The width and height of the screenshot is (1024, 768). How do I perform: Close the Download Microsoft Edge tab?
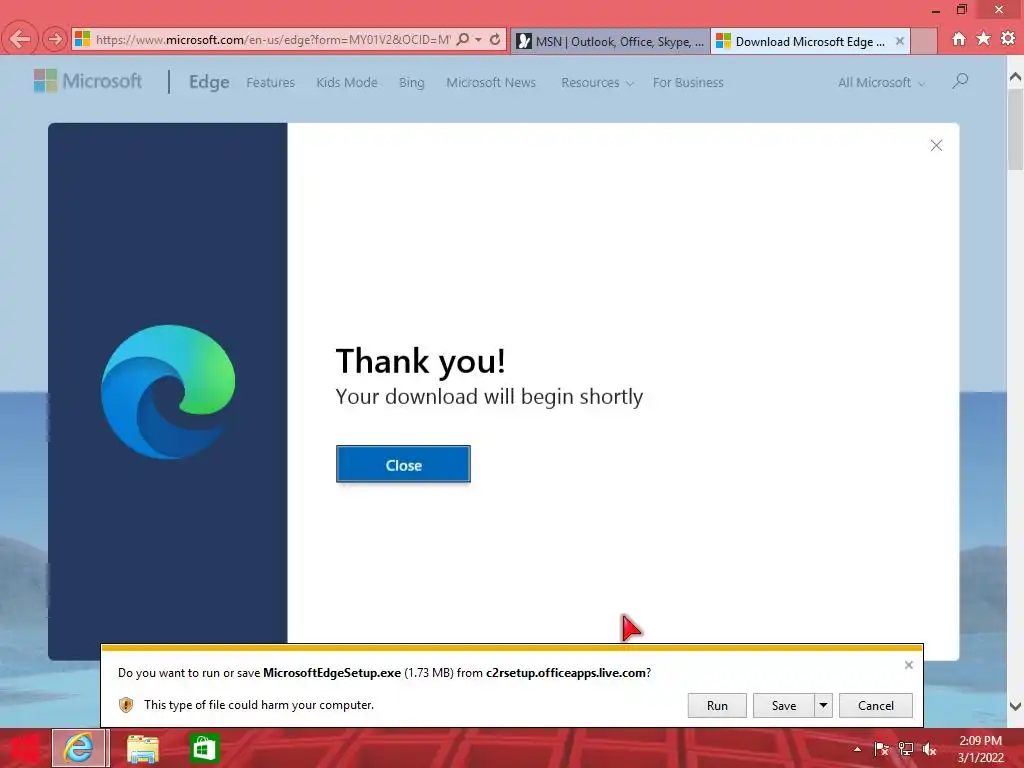(899, 40)
